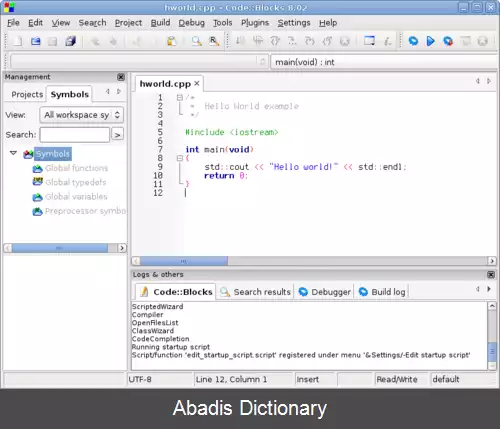500x429 pixels.
Task: Select Global typedefs in the tree
Action: click(76, 182)
